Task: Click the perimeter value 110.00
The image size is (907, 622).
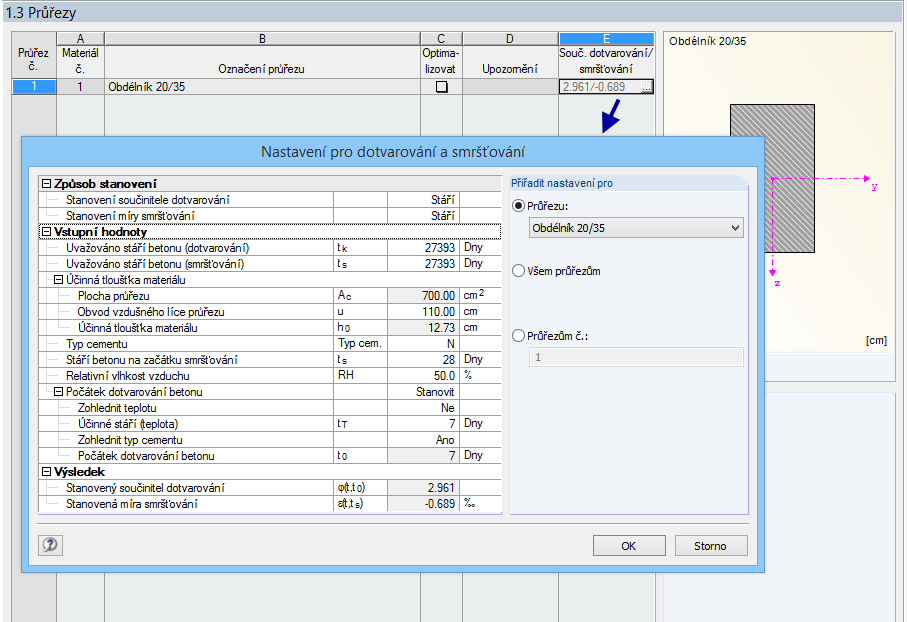Action: point(423,312)
